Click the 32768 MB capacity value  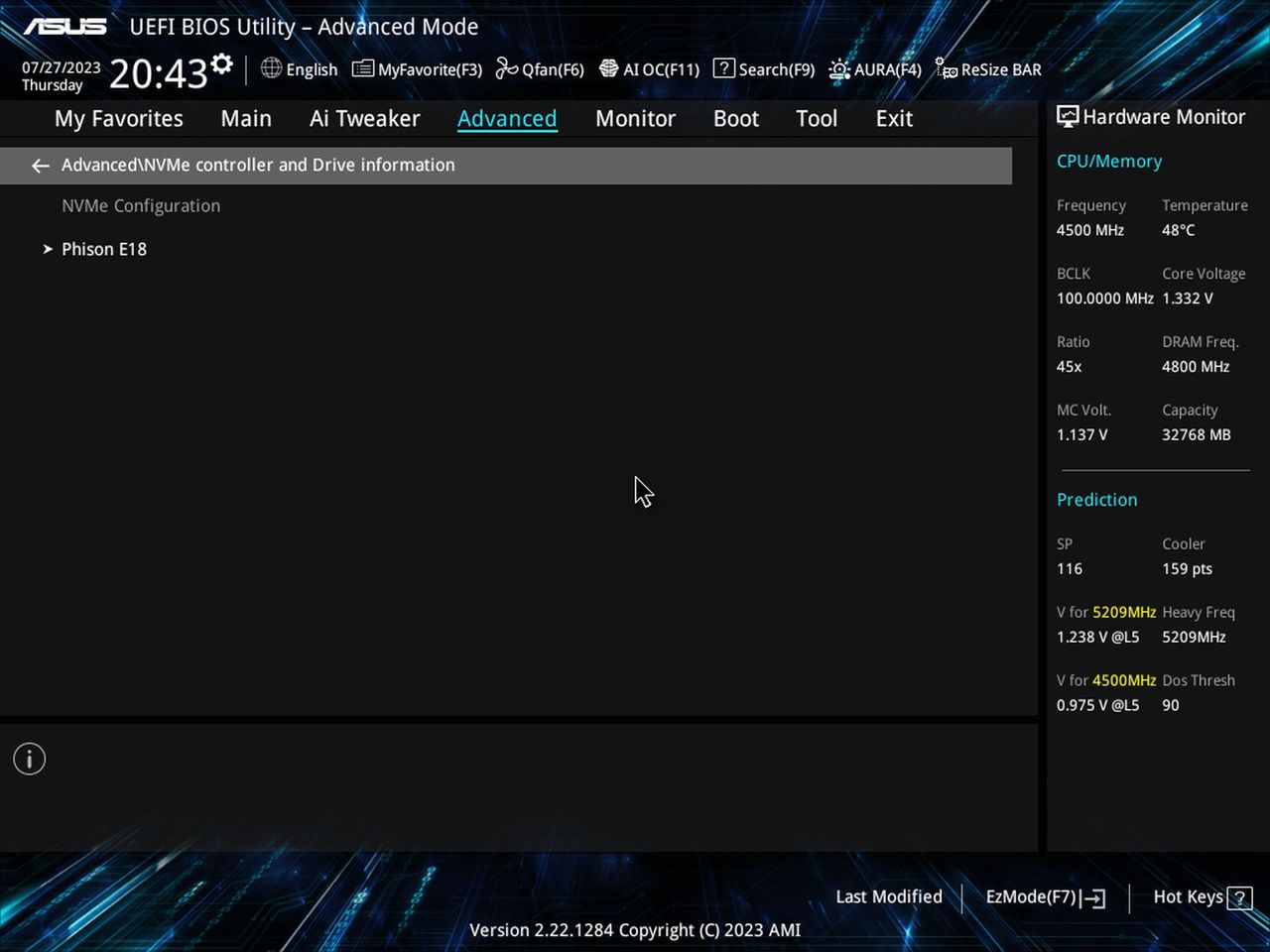click(x=1197, y=435)
